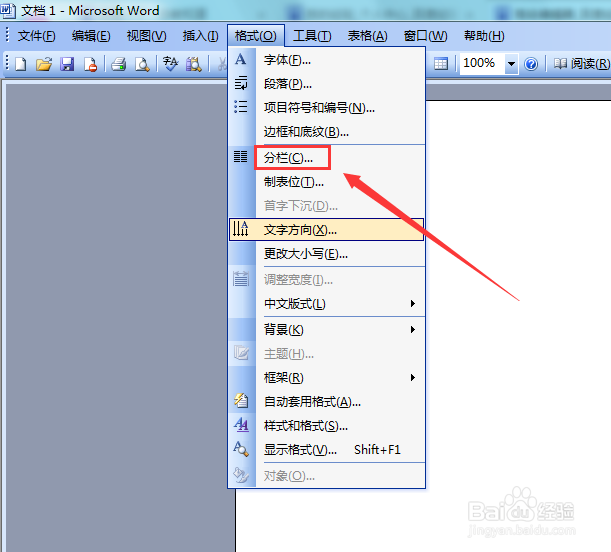Click the Text Direction icon
Viewport: 611px width, 552px height.
click(x=240, y=229)
